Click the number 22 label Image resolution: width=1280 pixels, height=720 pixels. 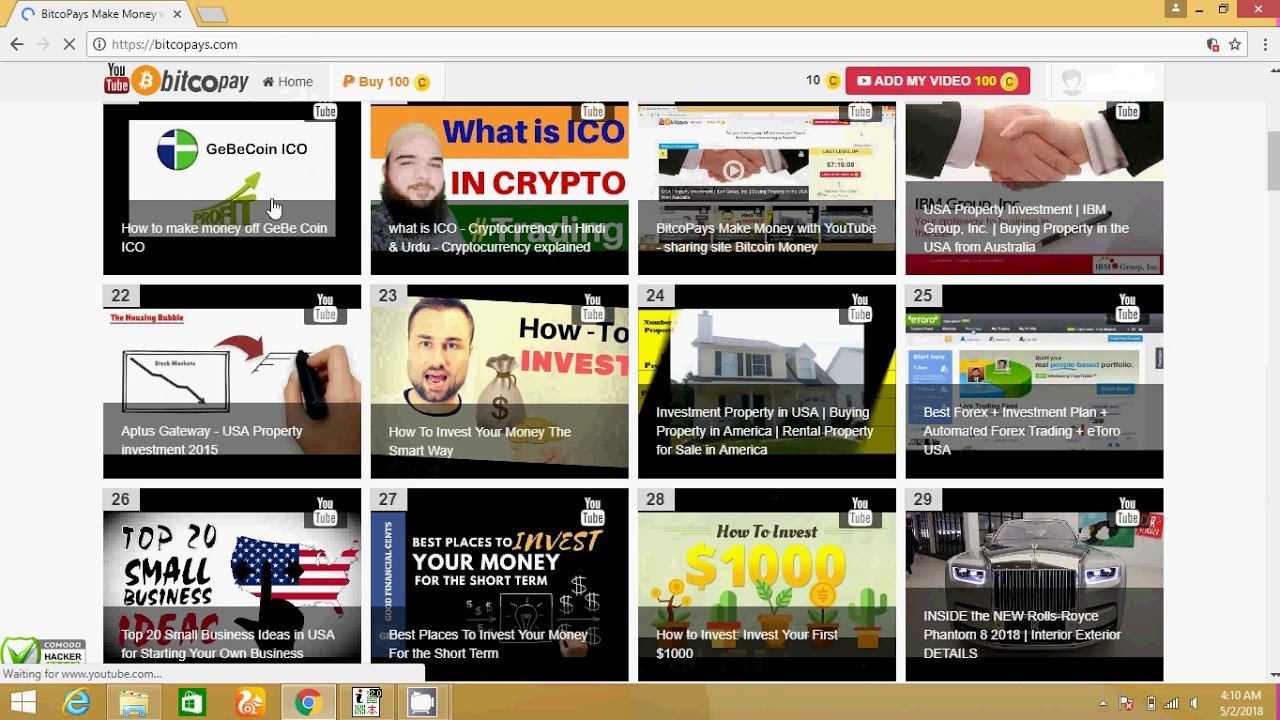121,296
